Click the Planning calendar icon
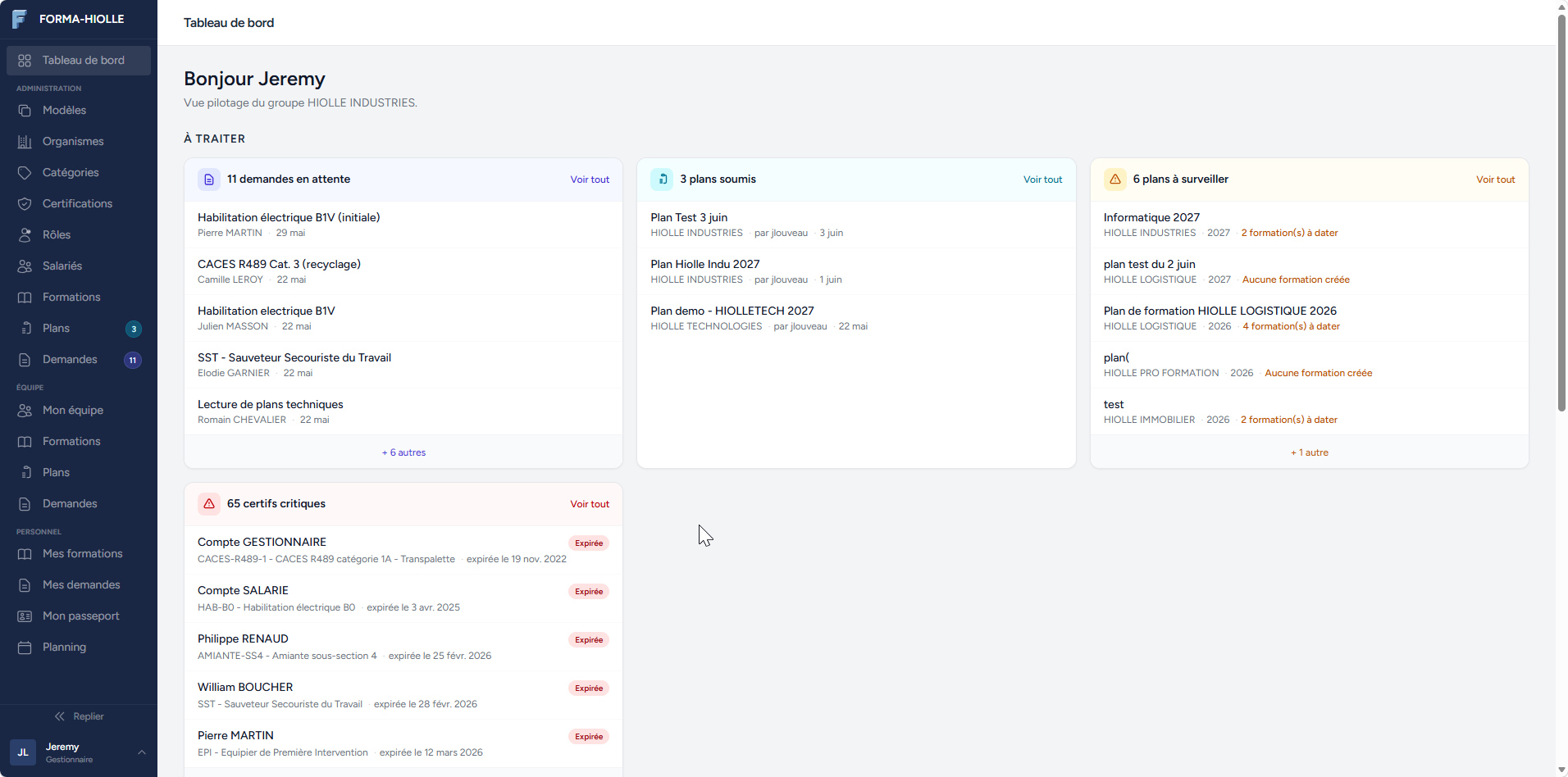 pos(25,647)
